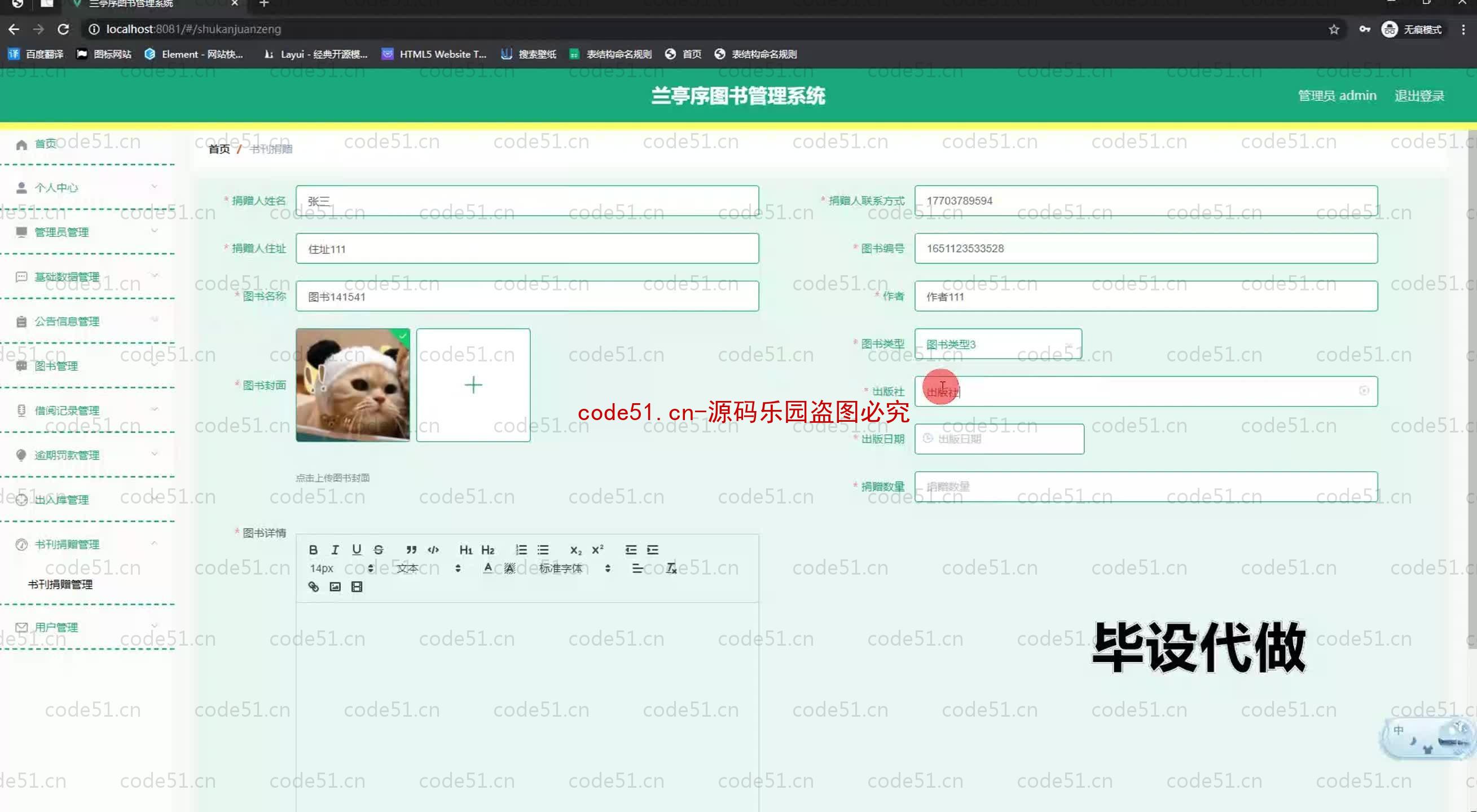Viewport: 1477px width, 812px height.
Task: Focus the 捐赠人住址 input field
Action: point(527,248)
